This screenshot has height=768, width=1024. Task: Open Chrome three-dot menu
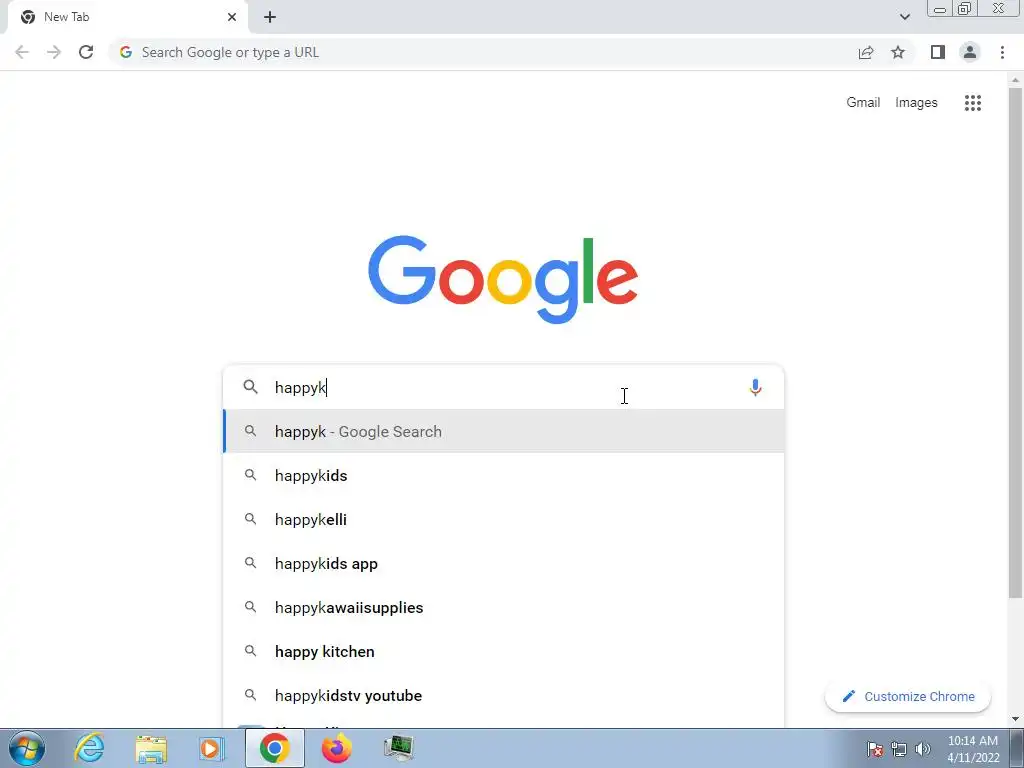[1002, 52]
